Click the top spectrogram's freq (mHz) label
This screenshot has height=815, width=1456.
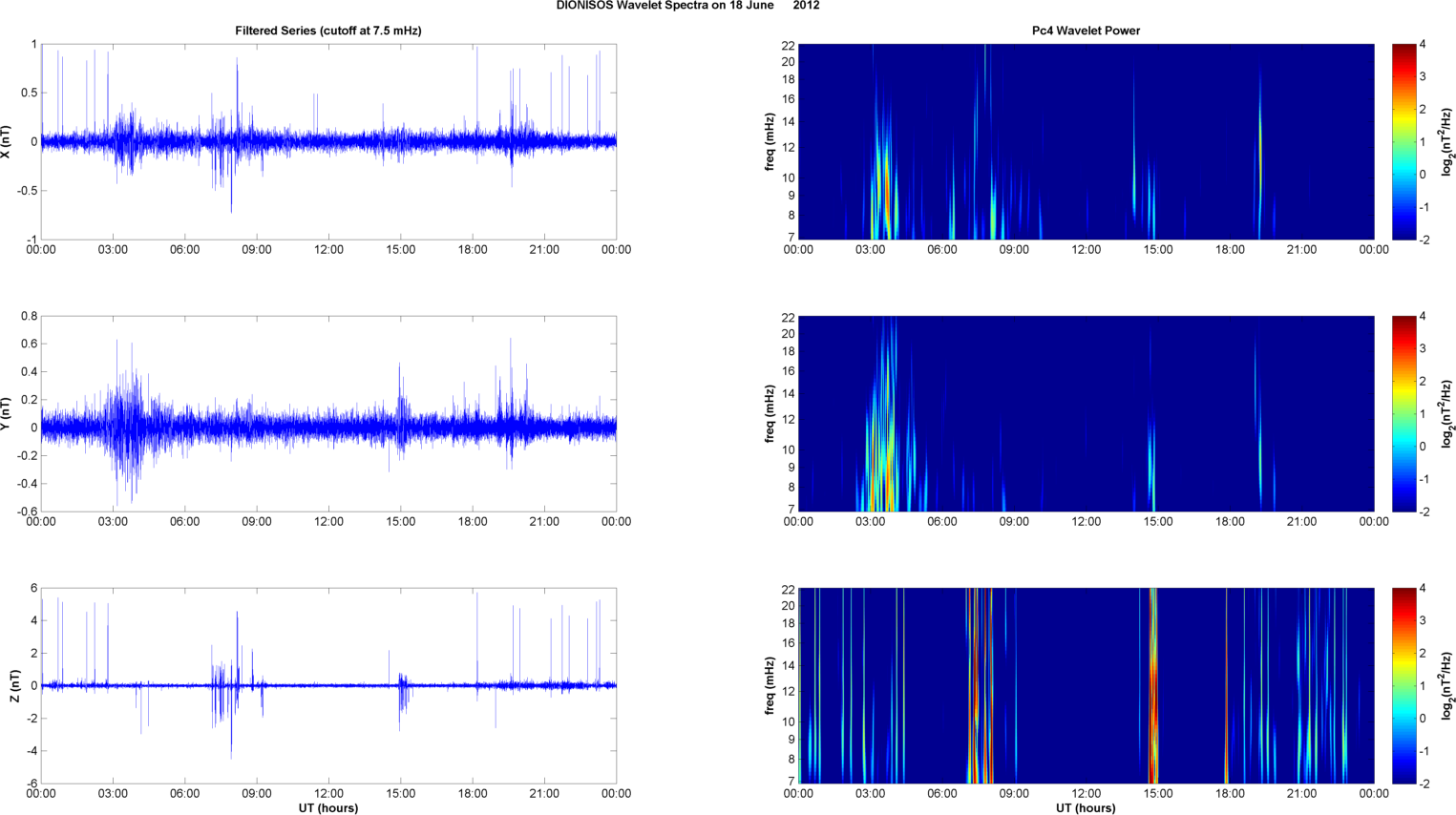769,141
